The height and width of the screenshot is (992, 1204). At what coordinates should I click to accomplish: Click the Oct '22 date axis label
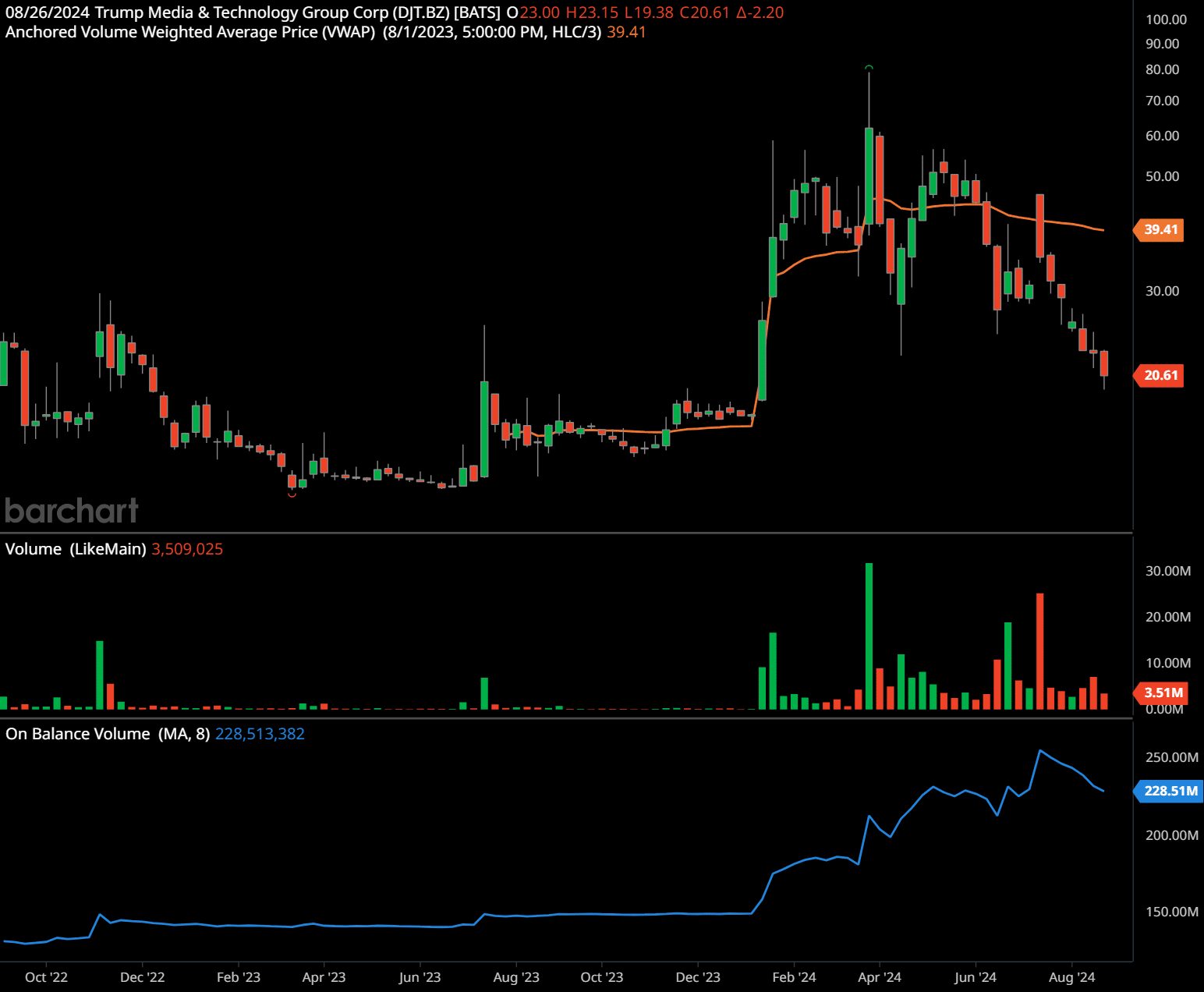pos(46,977)
